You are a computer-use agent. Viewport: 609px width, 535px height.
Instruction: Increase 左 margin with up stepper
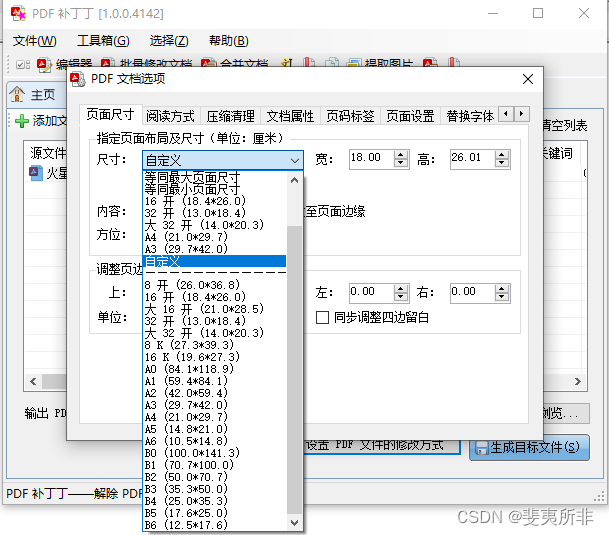400,289
